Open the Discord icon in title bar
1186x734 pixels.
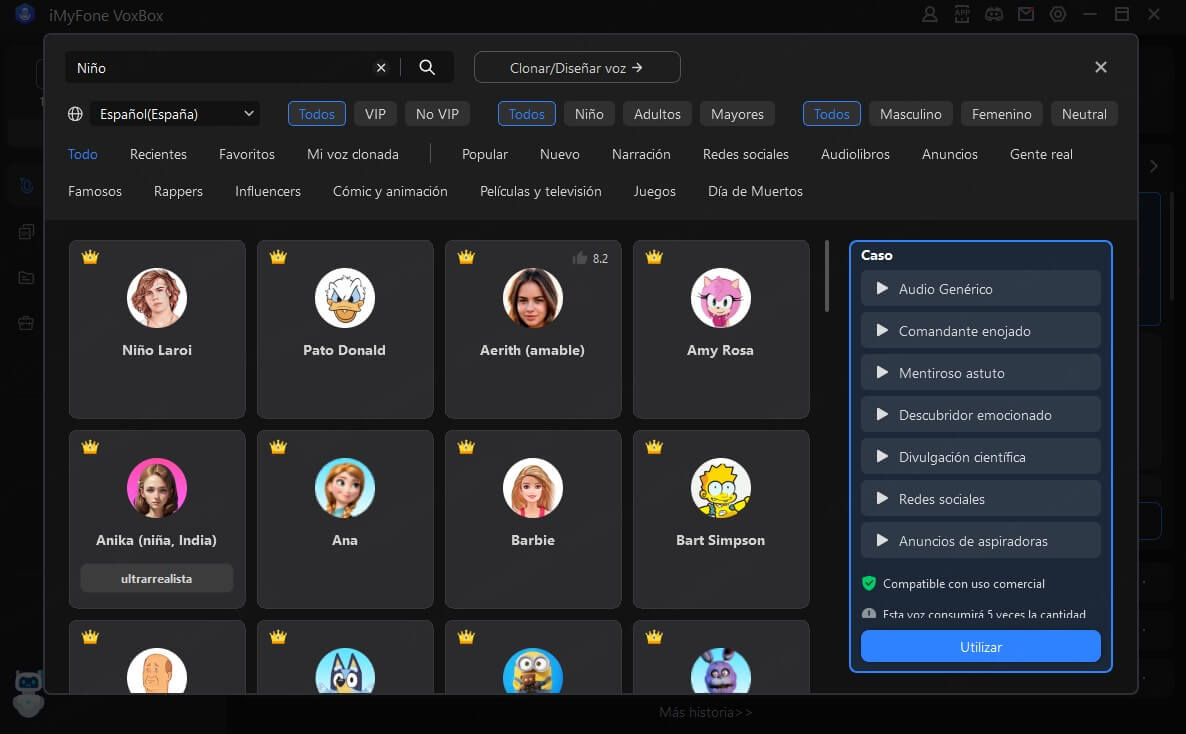[993, 14]
